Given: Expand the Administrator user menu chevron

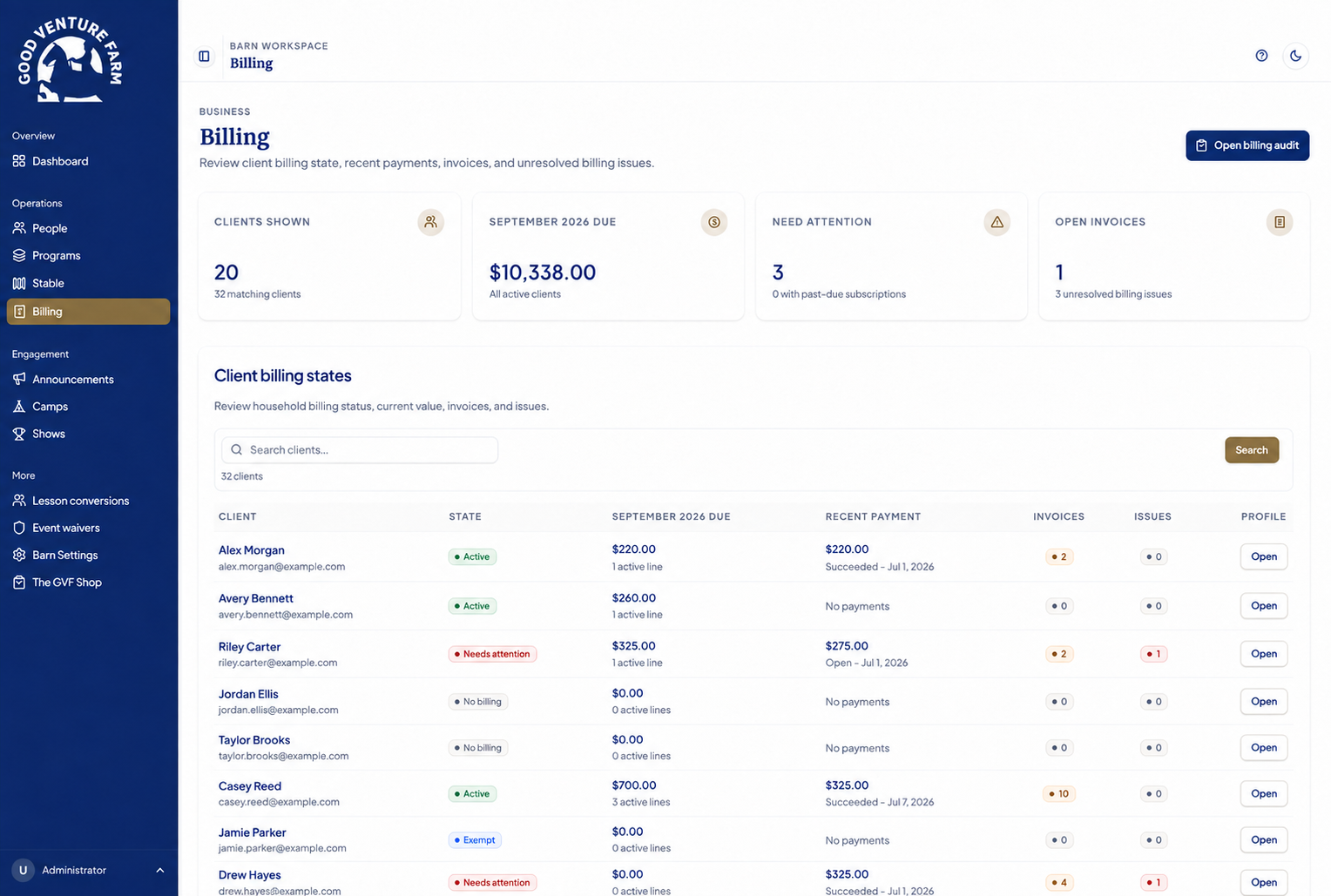Looking at the screenshot, I should click(x=159, y=870).
